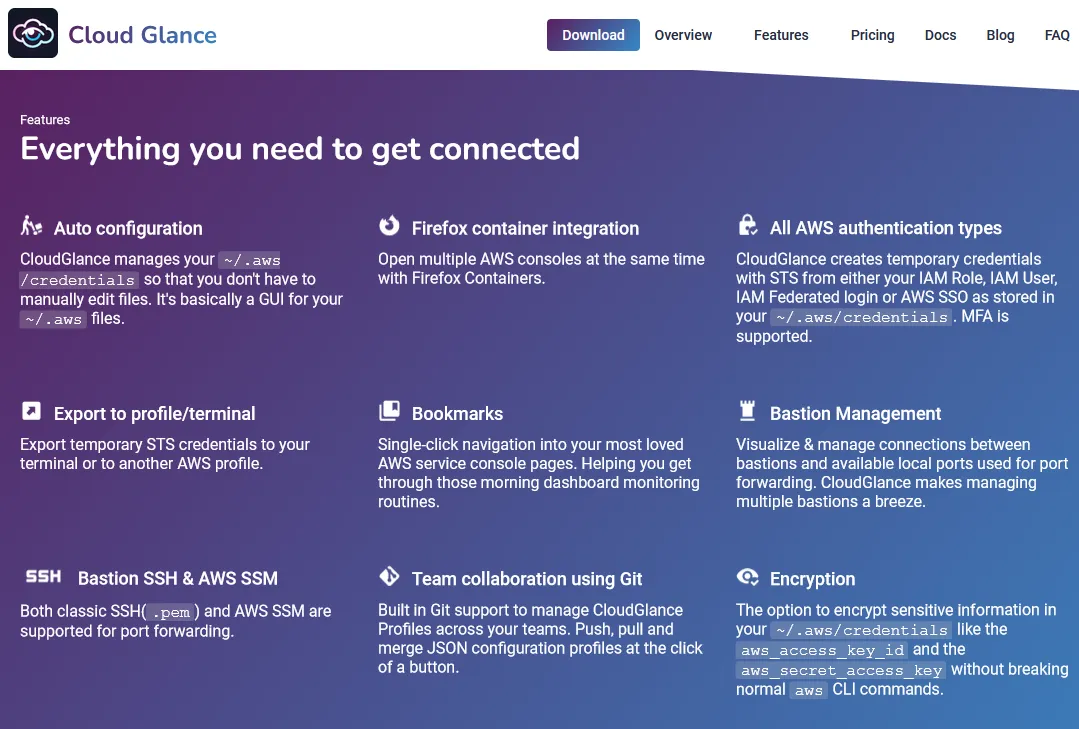Click the Everything you need to get connected heading
Image resolution: width=1079 pixels, height=729 pixels.
(299, 148)
